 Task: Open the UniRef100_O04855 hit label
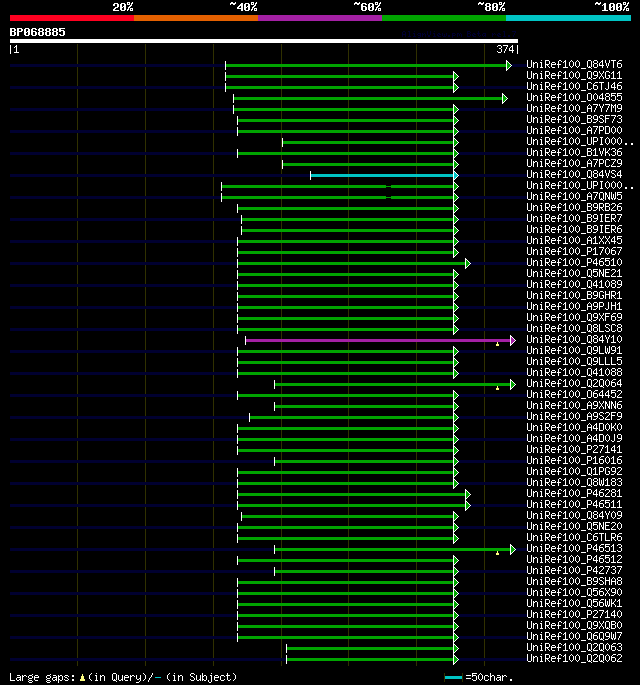[574, 97]
